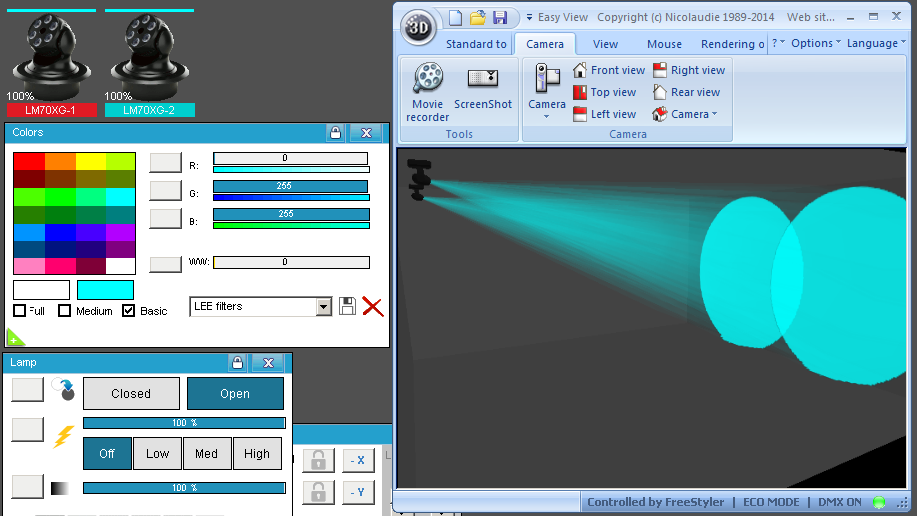
Task: Click the blank button beside B slider
Action: click(x=166, y=218)
